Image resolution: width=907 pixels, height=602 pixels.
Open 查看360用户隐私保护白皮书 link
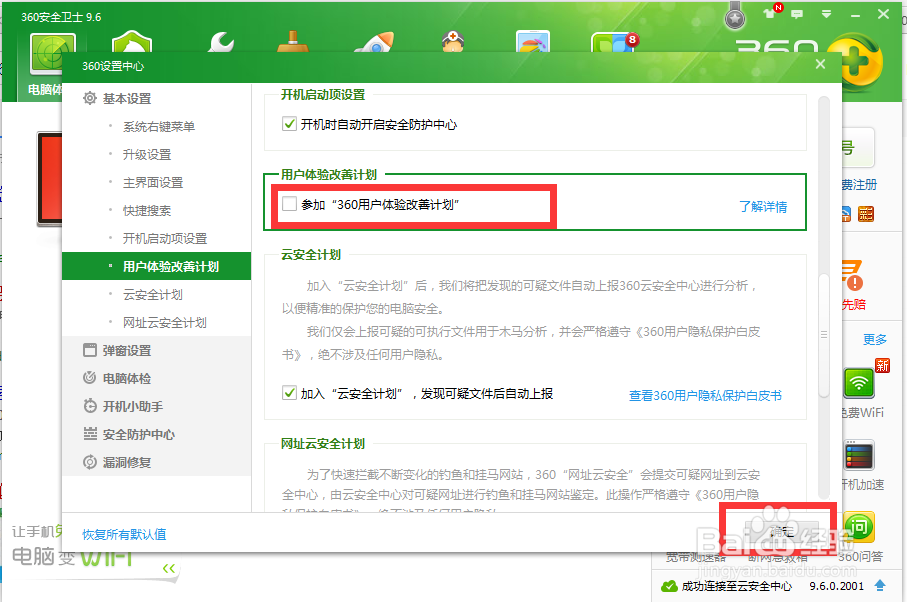tap(705, 396)
